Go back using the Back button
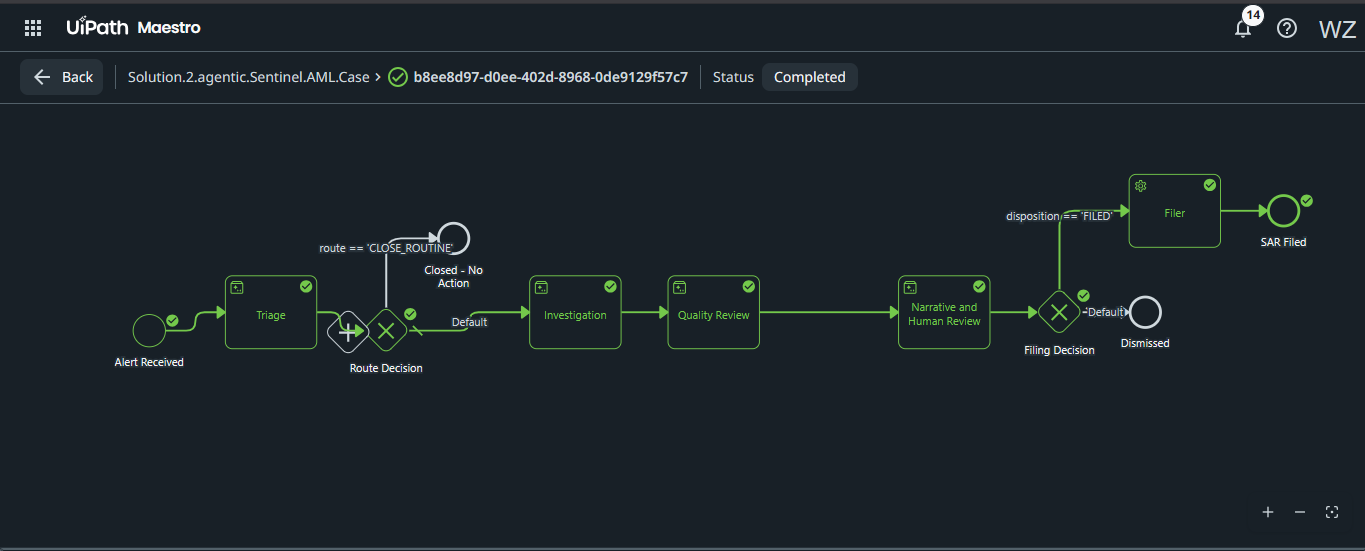Screen dimensions: 1365x551 62,77
